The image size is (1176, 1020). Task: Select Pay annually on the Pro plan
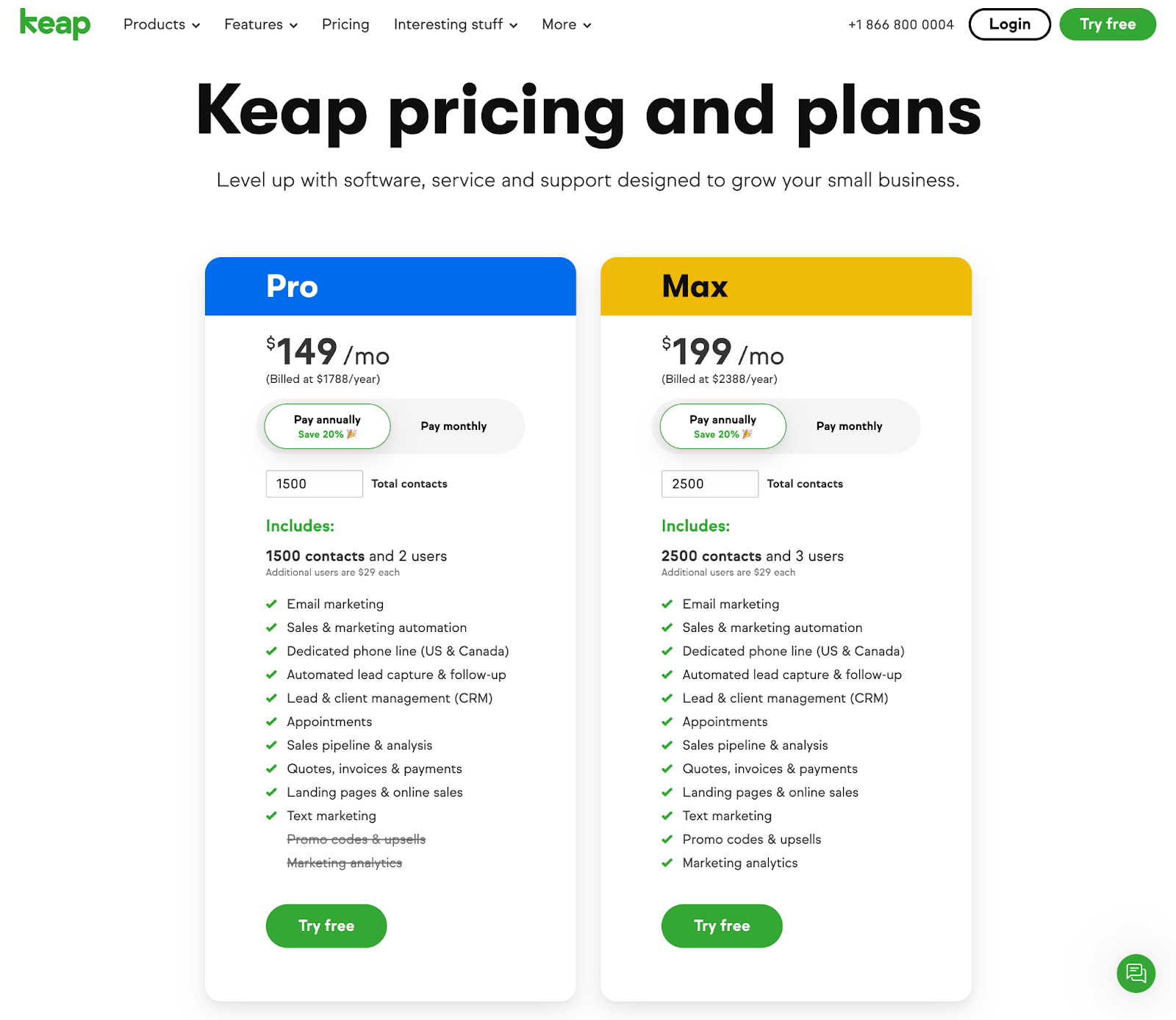pos(327,426)
